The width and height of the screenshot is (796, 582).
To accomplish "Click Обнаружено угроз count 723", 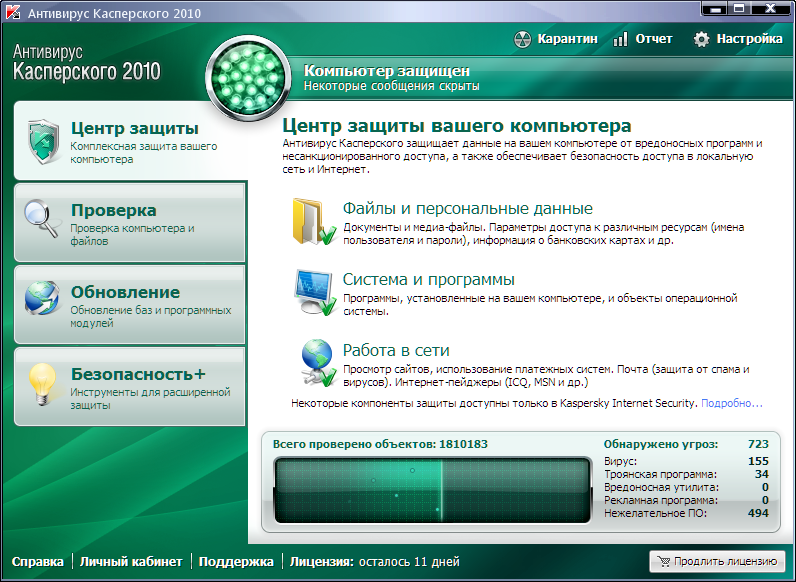I will pyautogui.click(x=758, y=444).
